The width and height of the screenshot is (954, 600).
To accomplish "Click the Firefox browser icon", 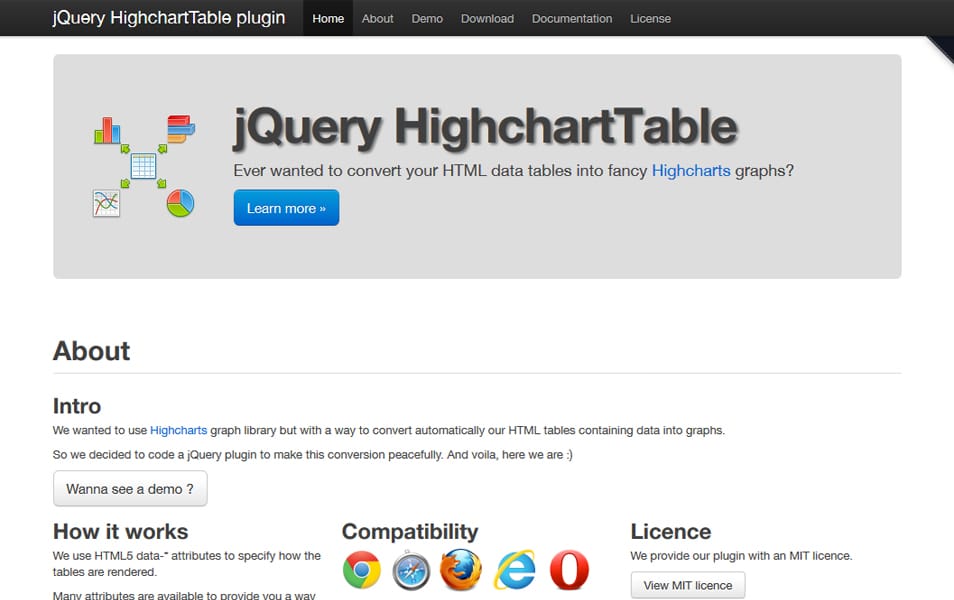I will [x=461, y=570].
